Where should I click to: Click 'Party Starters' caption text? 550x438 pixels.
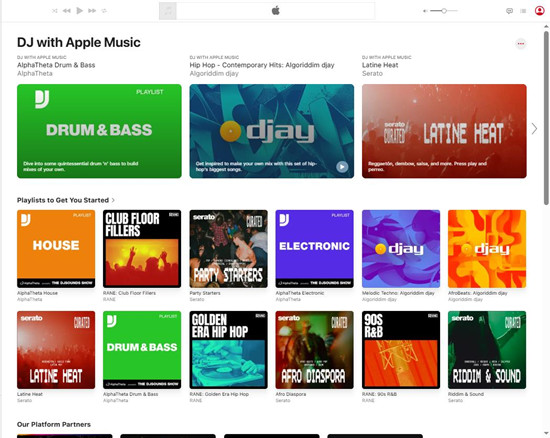tap(205, 293)
